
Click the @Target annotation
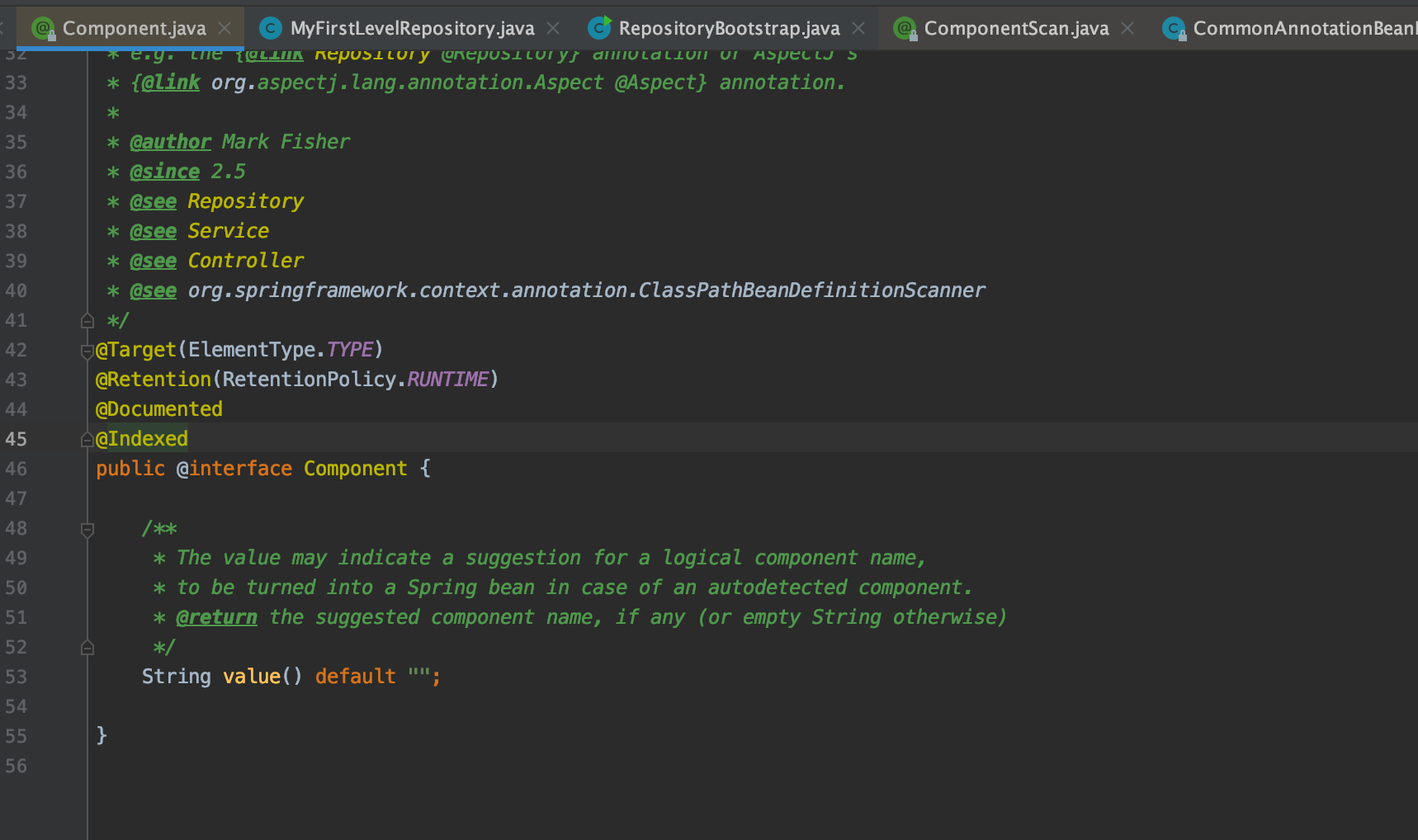tap(136, 350)
